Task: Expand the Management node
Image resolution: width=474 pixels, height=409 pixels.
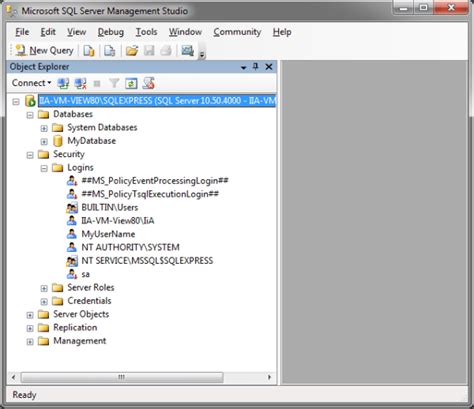Action: [30, 342]
